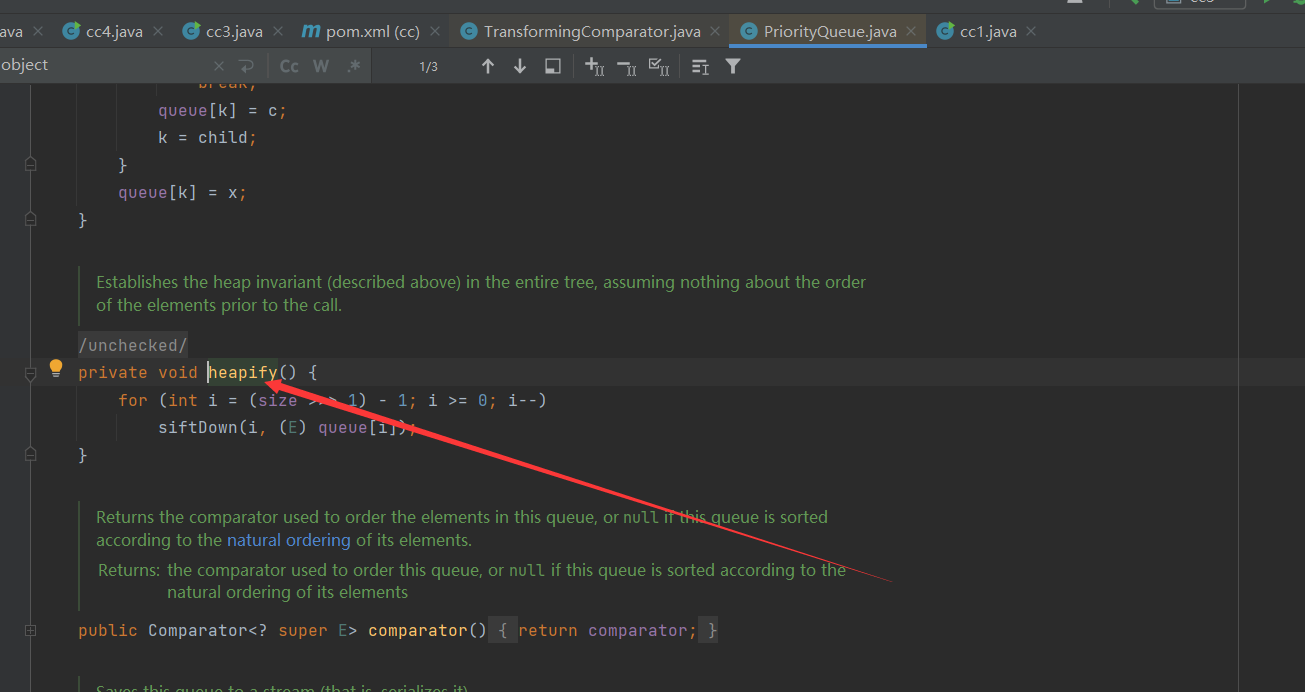Collapse the heapify method fold marker
1305x692 pixels.
point(30,373)
